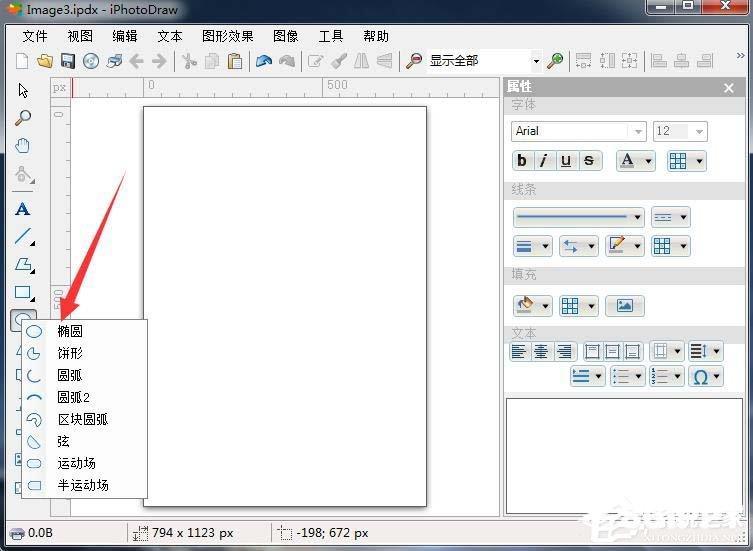Screen dimensions: 753x551
Task: Set vertical text alignment to top
Action: pos(592,352)
